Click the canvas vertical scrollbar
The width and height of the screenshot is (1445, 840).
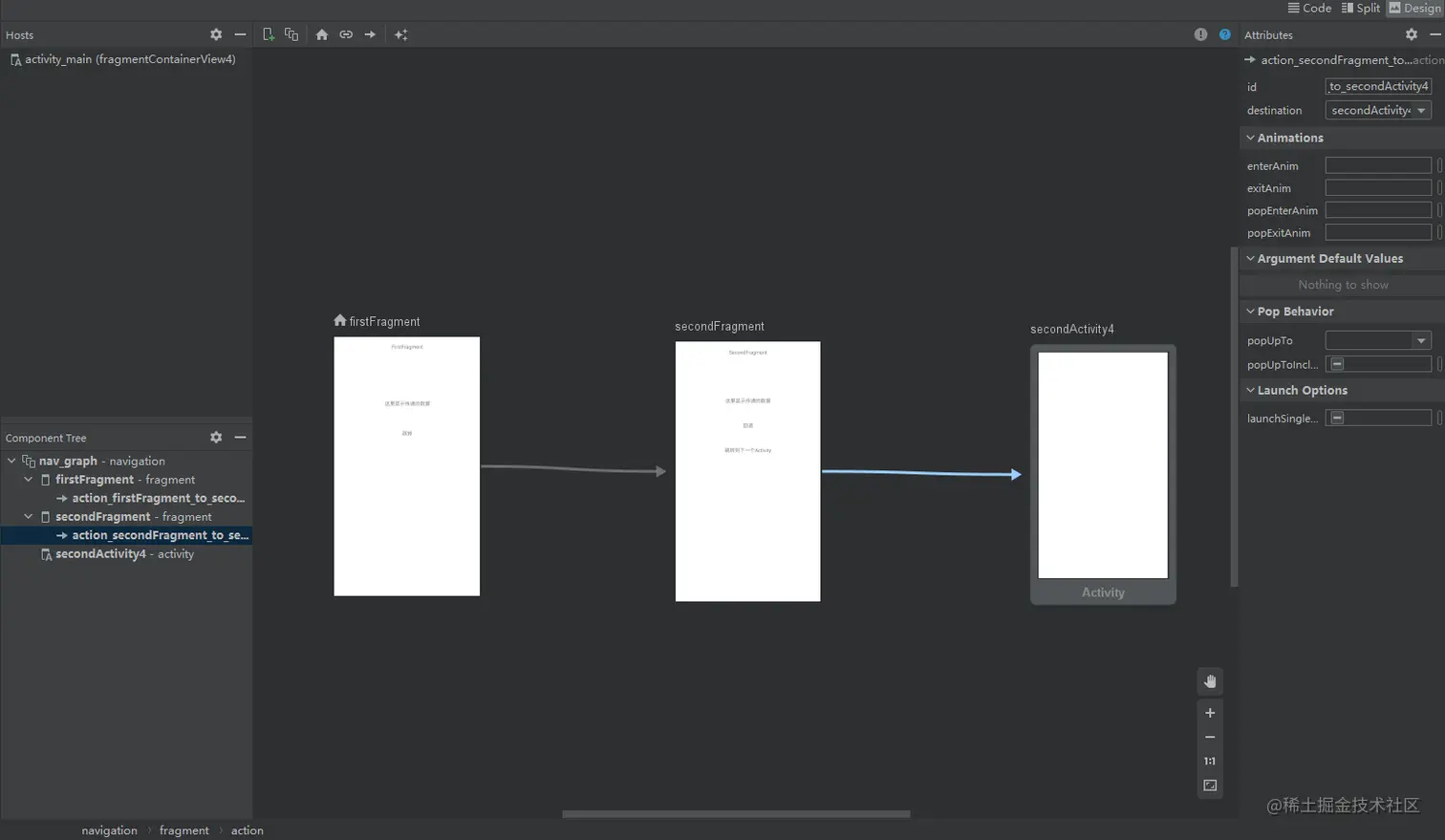point(1234,417)
